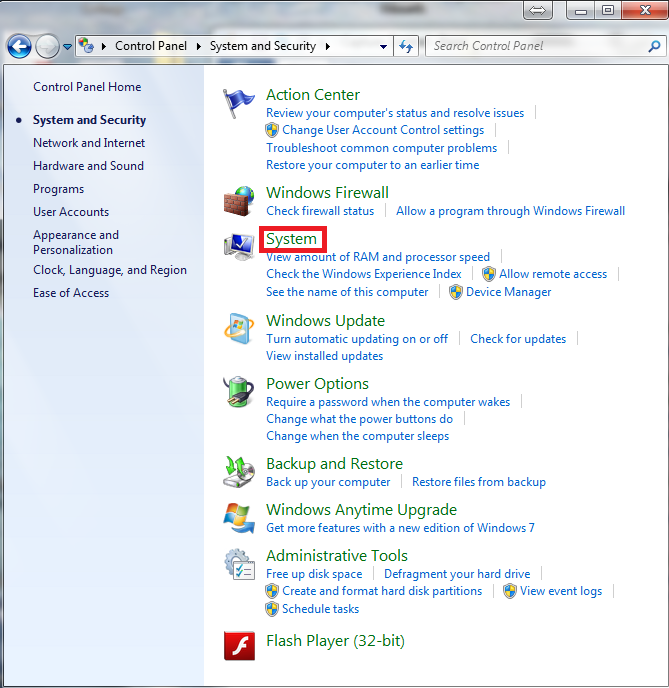This screenshot has width=669, height=688.
Task: Click the Back arrow navigation button
Action: point(19,46)
